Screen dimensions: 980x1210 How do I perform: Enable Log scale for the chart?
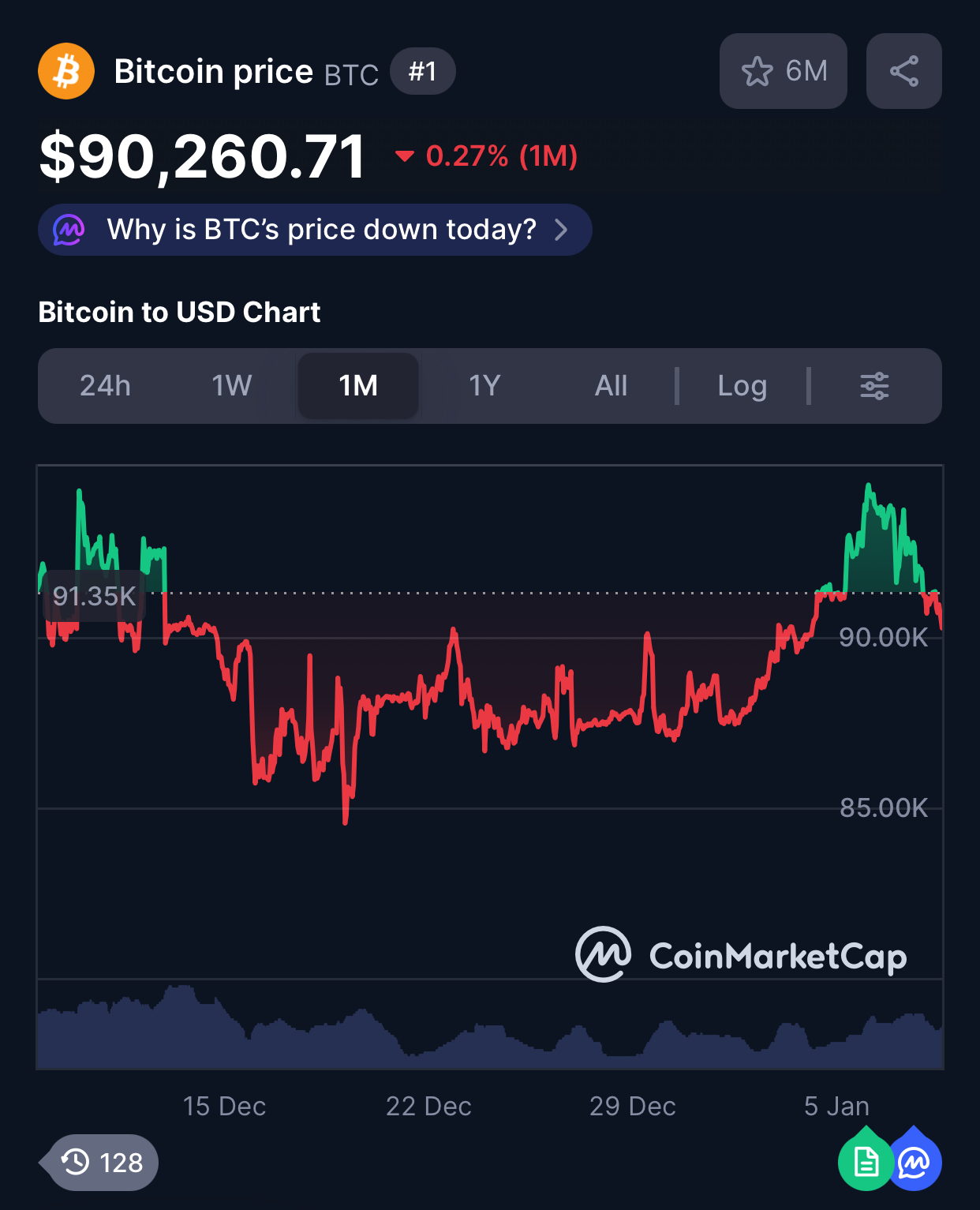click(x=742, y=386)
